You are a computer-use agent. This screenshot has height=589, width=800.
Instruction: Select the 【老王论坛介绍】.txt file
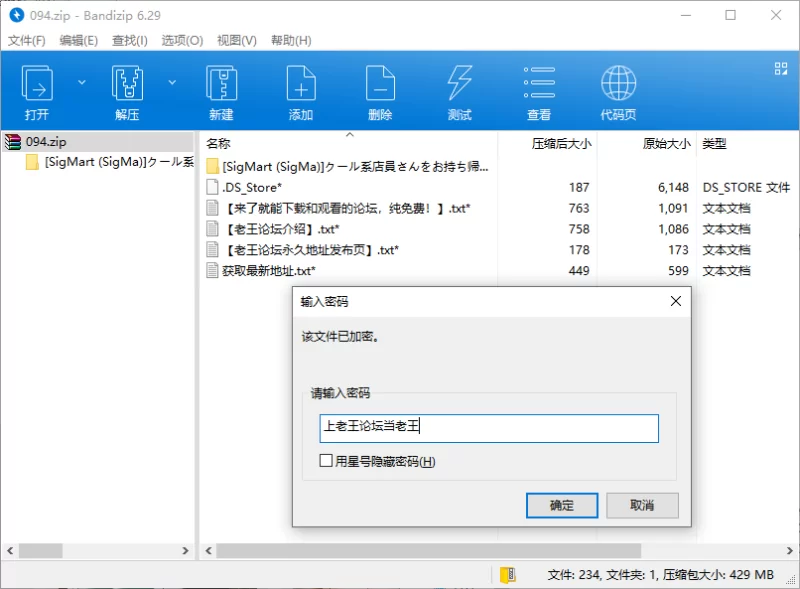(281, 229)
